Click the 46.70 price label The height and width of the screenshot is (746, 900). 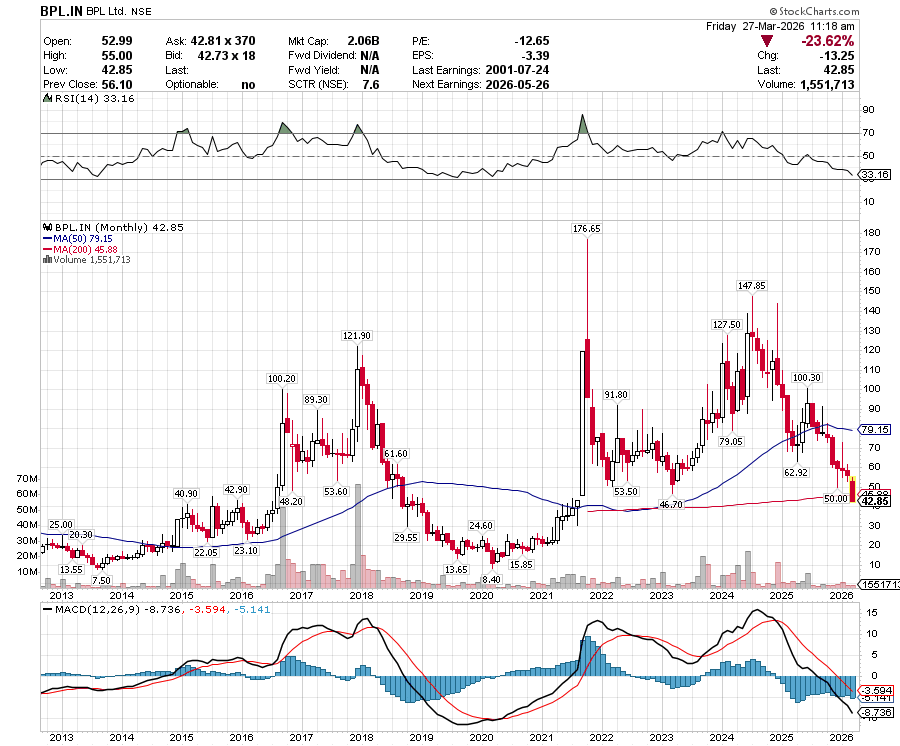[x=671, y=504]
